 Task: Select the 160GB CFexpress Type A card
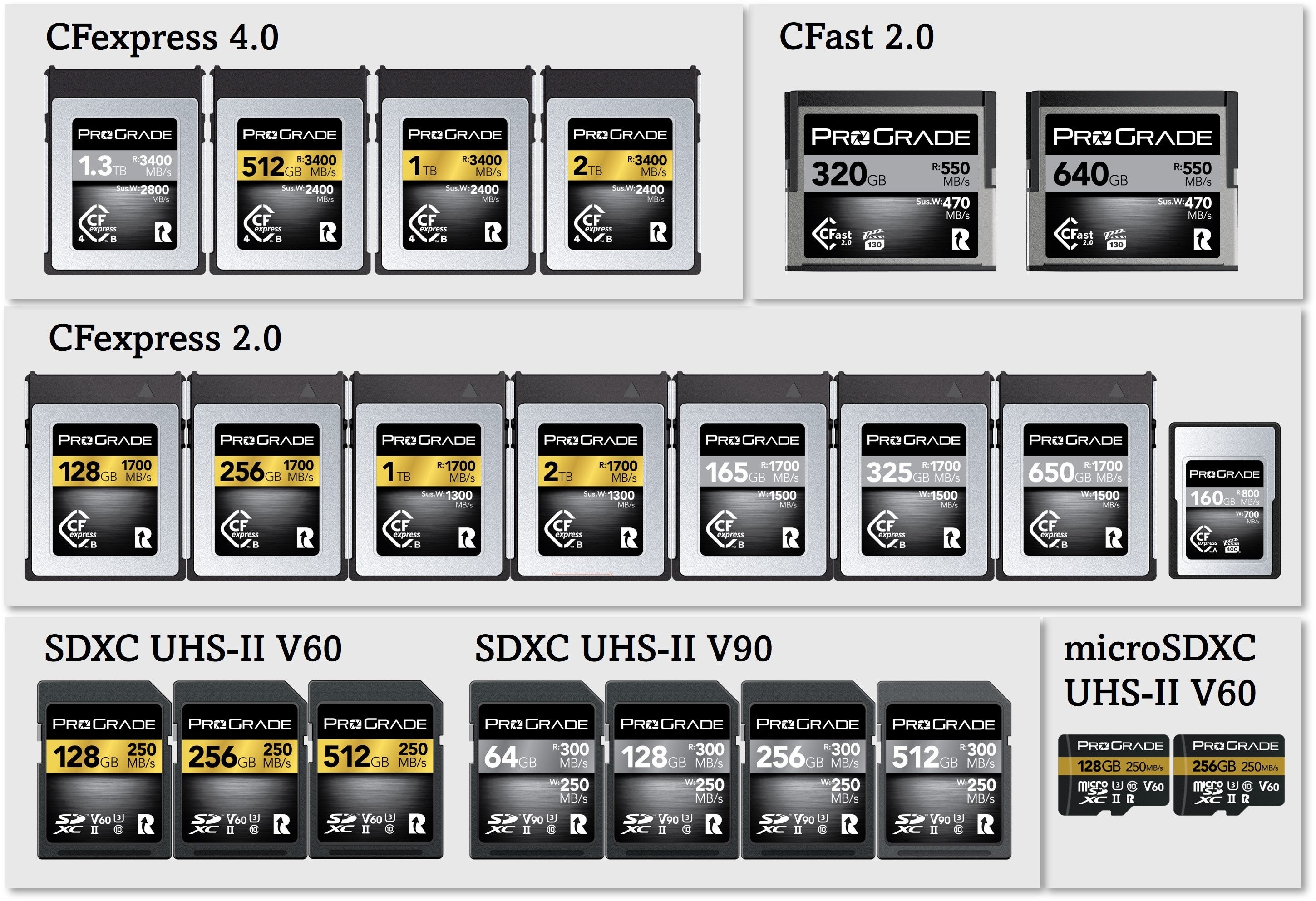1224,501
